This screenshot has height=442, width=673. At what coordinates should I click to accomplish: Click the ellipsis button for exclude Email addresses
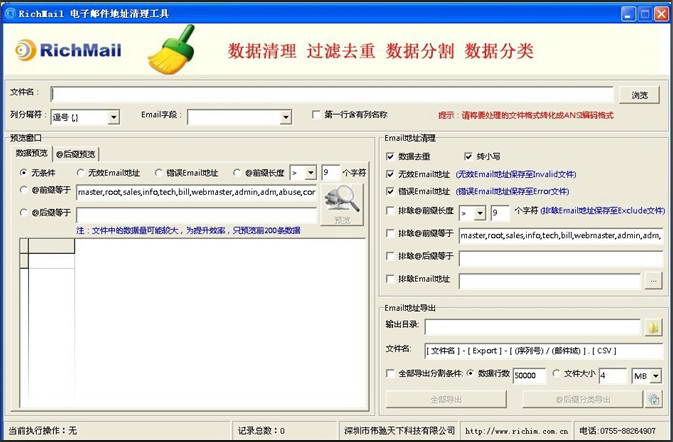(653, 281)
